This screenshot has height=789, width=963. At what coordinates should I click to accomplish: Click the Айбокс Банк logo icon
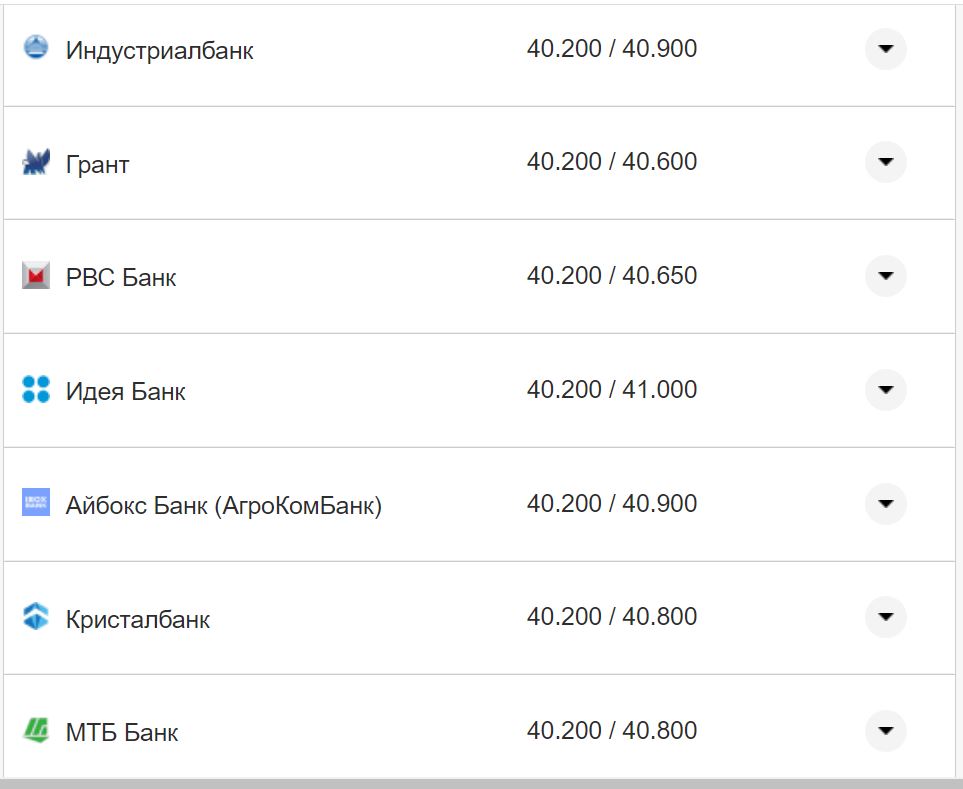[x=36, y=503]
